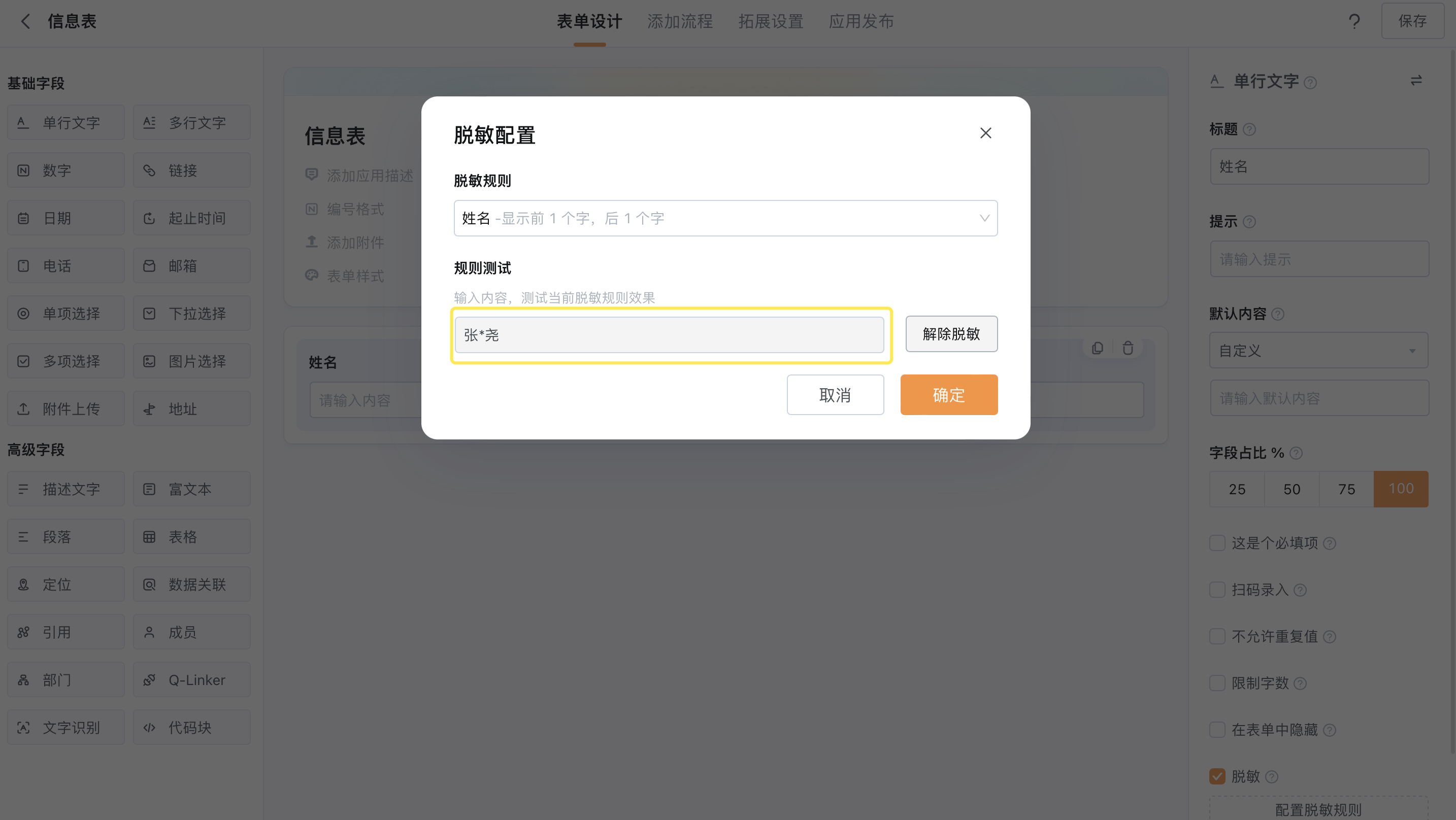Open the help question mark icon
This screenshot has width=1456, height=820.
1354,21
